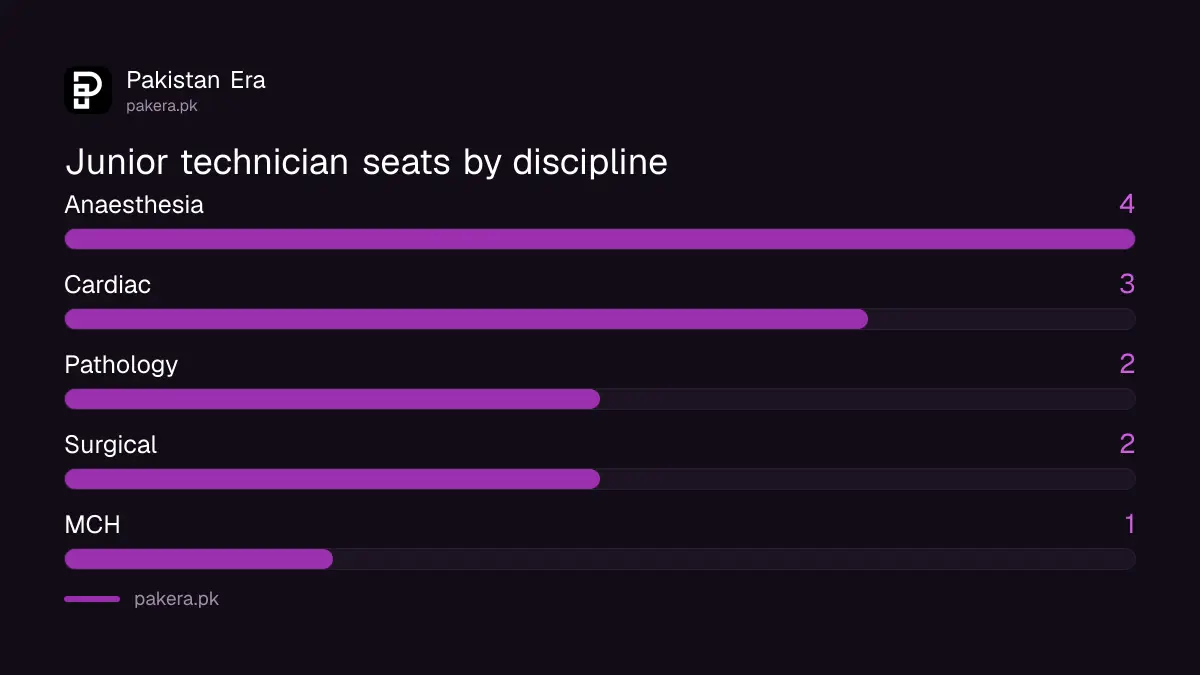
Task: Select the Pathology value 2
Action: coord(1127,364)
